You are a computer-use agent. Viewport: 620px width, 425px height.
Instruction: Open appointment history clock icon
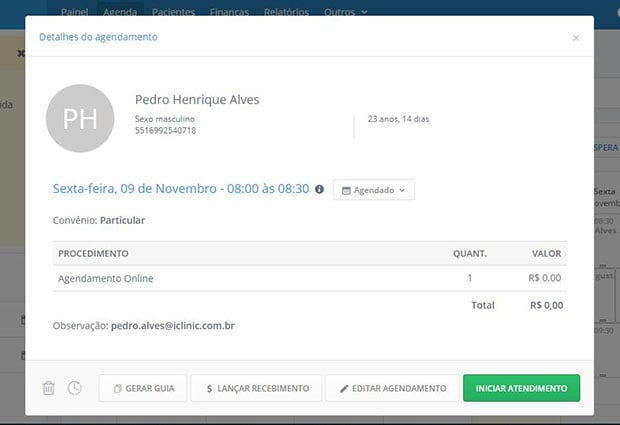tap(75, 388)
